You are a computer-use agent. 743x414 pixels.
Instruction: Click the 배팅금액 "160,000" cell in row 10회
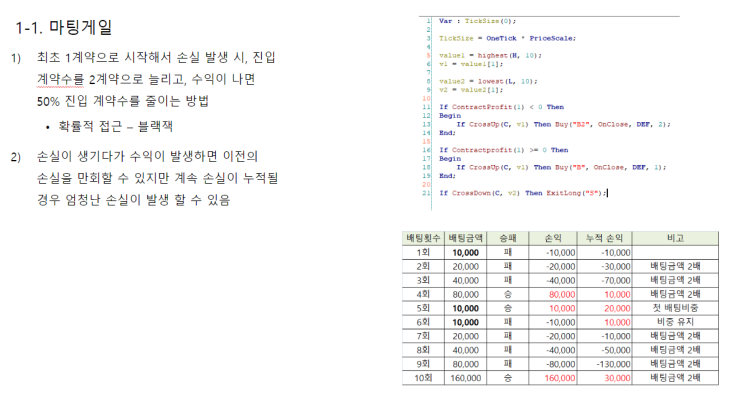(x=465, y=378)
